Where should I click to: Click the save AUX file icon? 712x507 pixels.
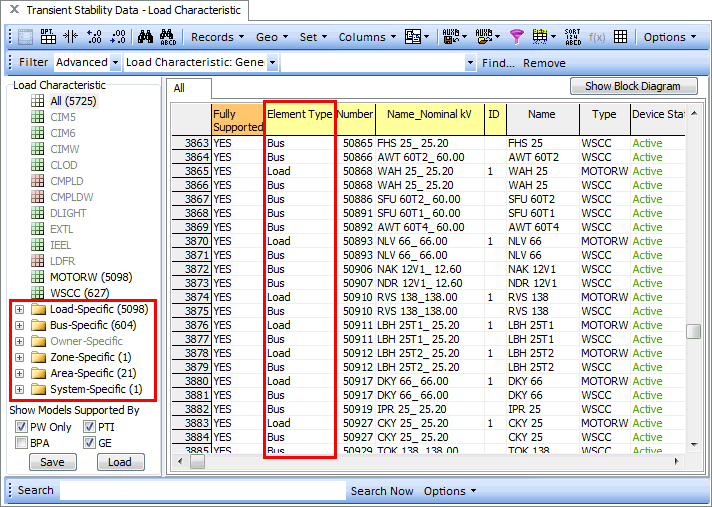tap(450, 37)
